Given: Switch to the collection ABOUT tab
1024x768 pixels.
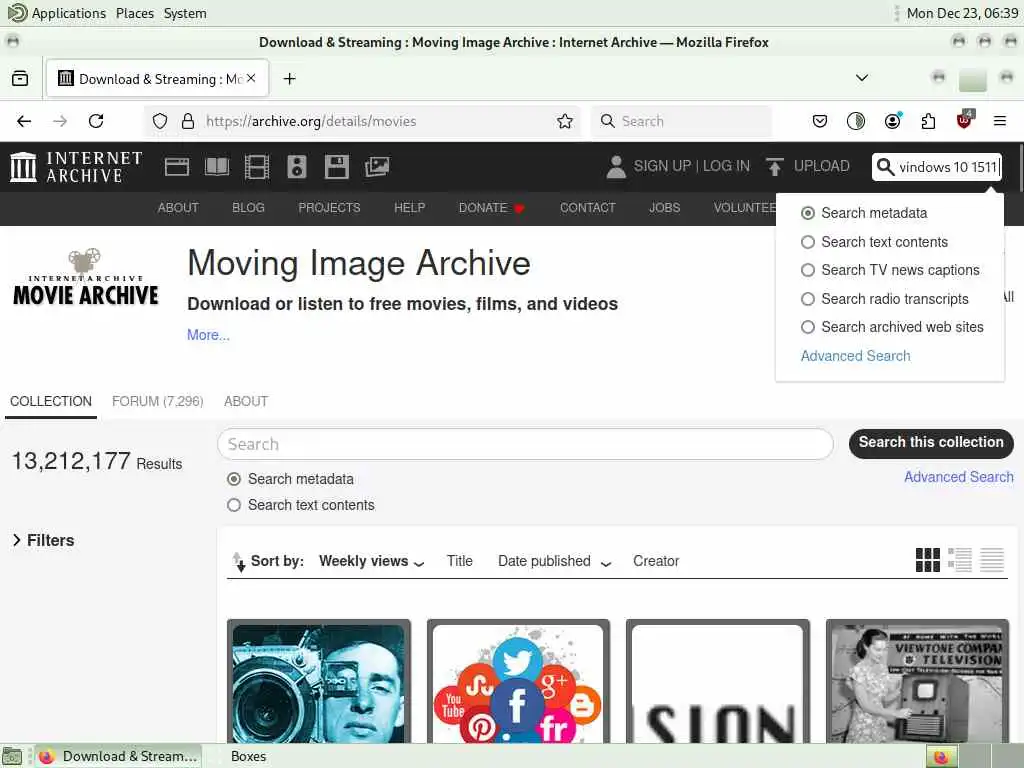Looking at the screenshot, I should tap(246, 402).
